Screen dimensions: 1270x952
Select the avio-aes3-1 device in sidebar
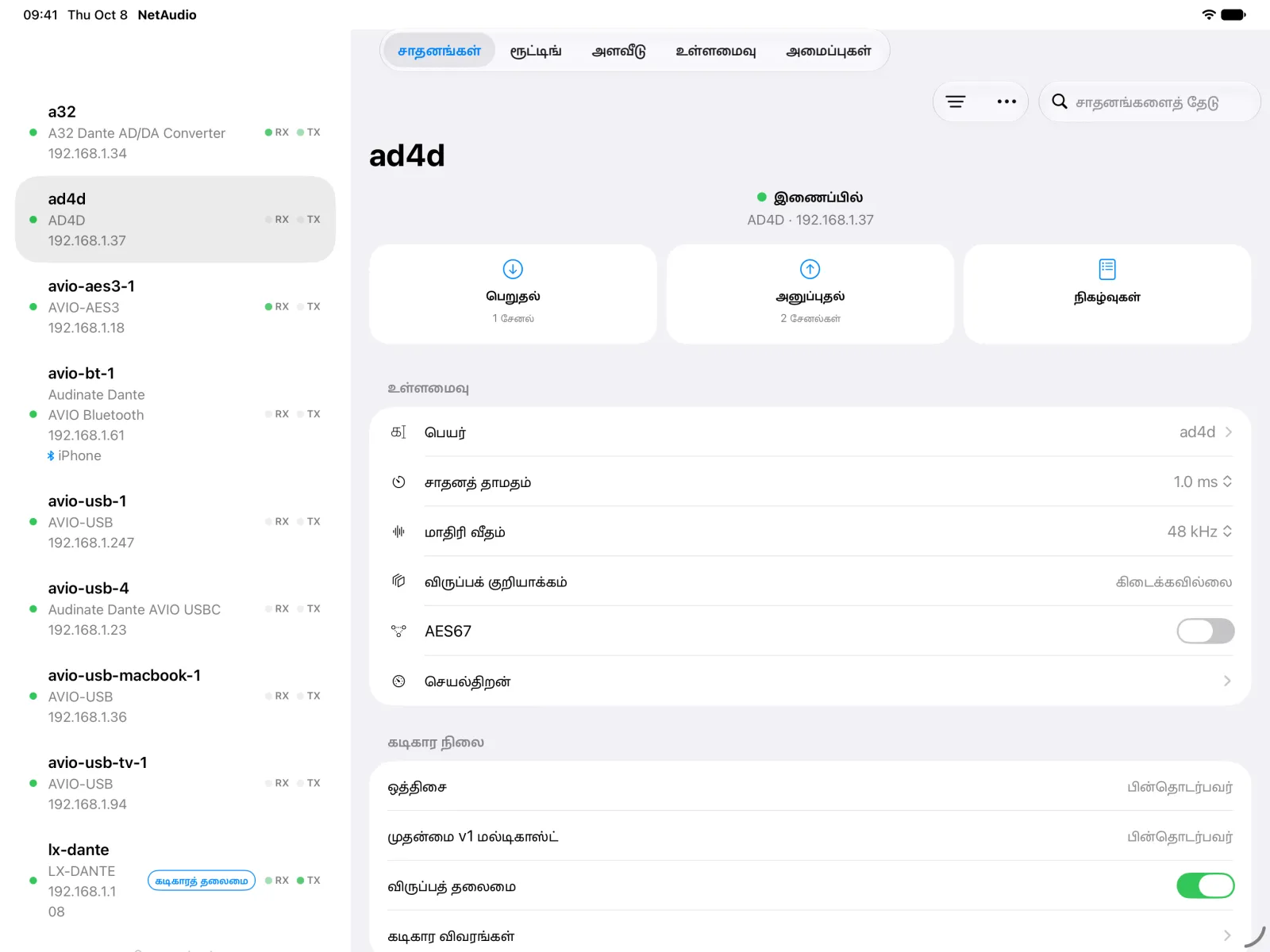(175, 306)
